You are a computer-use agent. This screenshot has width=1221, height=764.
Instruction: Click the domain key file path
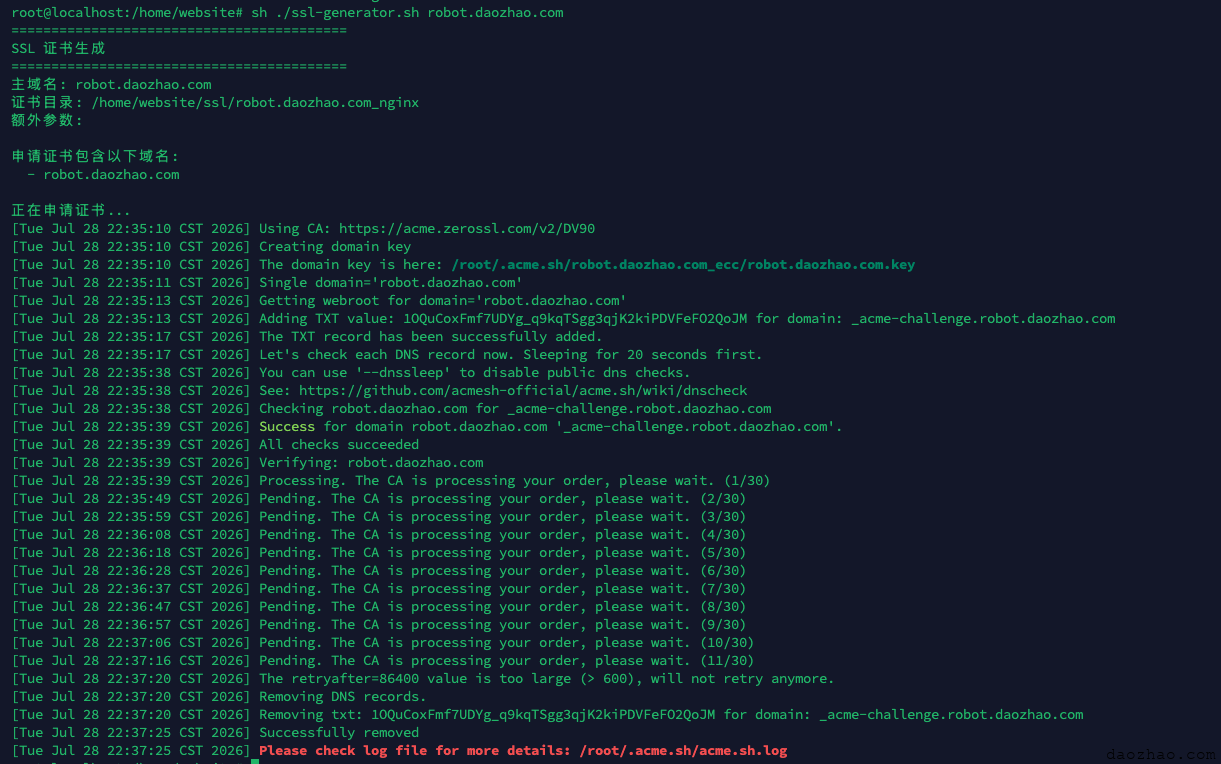pyautogui.click(x=683, y=265)
